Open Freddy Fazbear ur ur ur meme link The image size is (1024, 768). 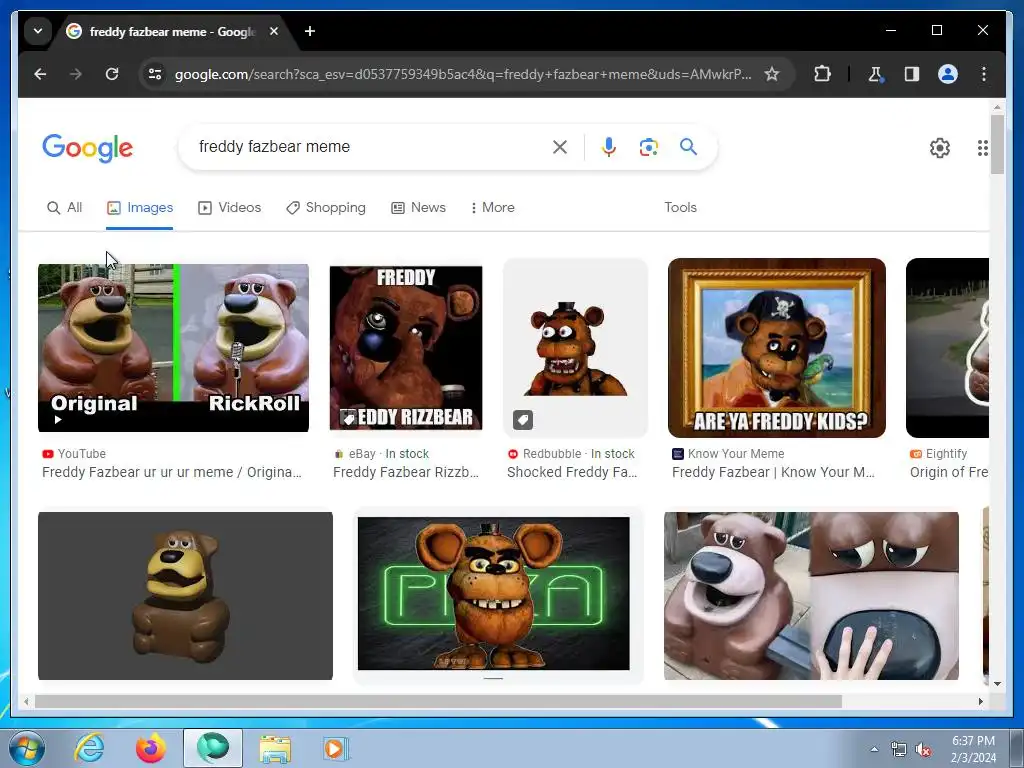172,472
